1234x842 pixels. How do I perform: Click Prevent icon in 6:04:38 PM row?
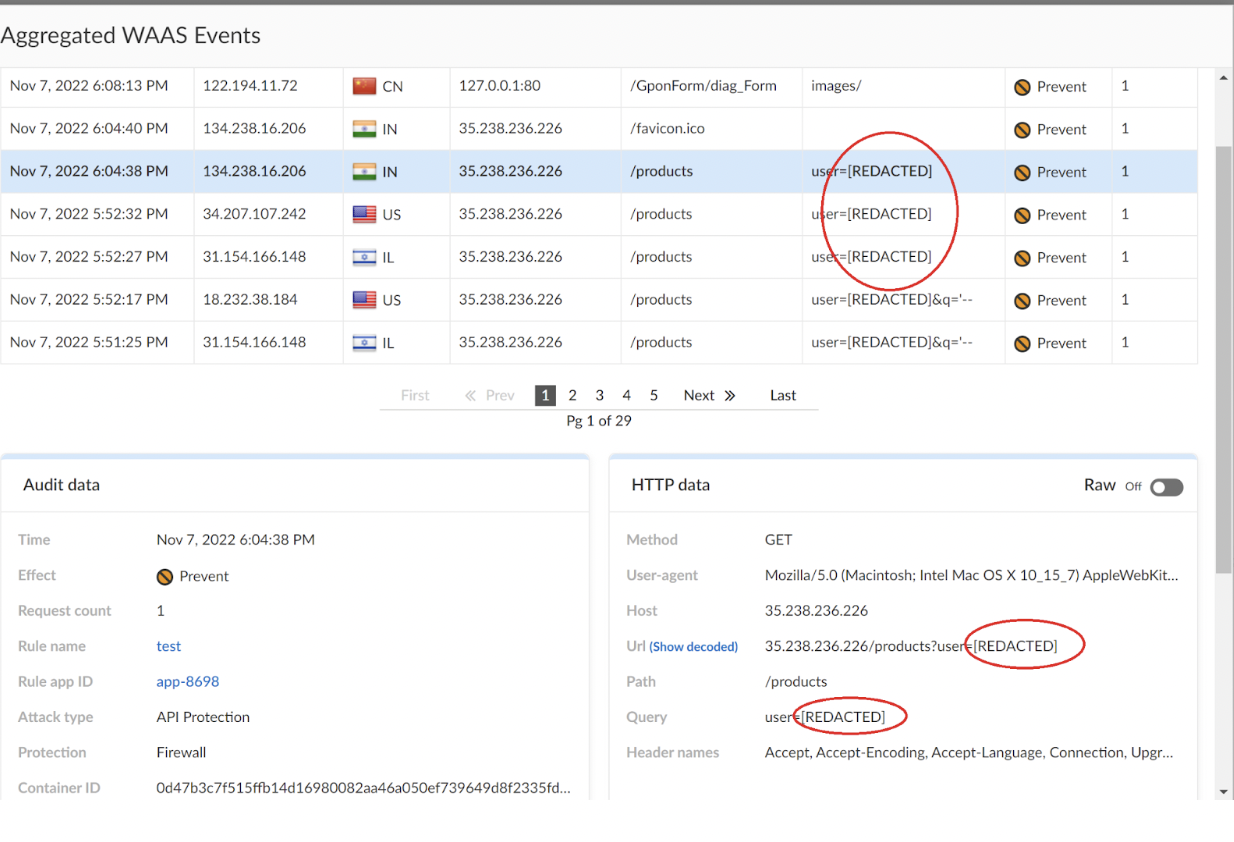[1022, 172]
